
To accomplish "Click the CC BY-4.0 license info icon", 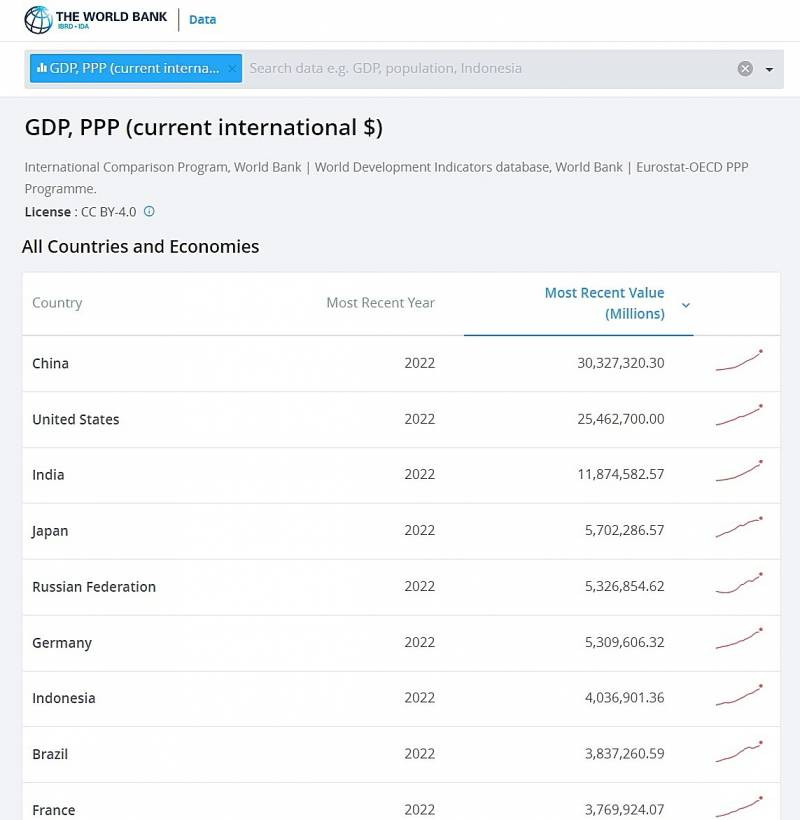I will [x=149, y=212].
